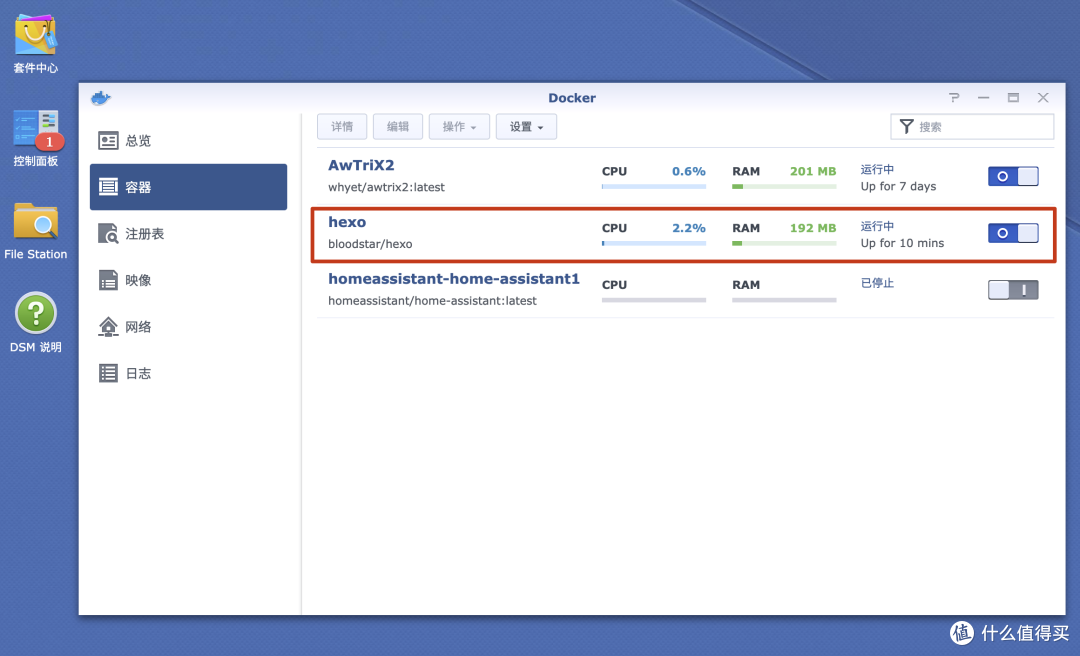Viewport: 1080px width, 656px height.
Task: Click the Docker whale icon in title bar
Action: click(x=100, y=98)
